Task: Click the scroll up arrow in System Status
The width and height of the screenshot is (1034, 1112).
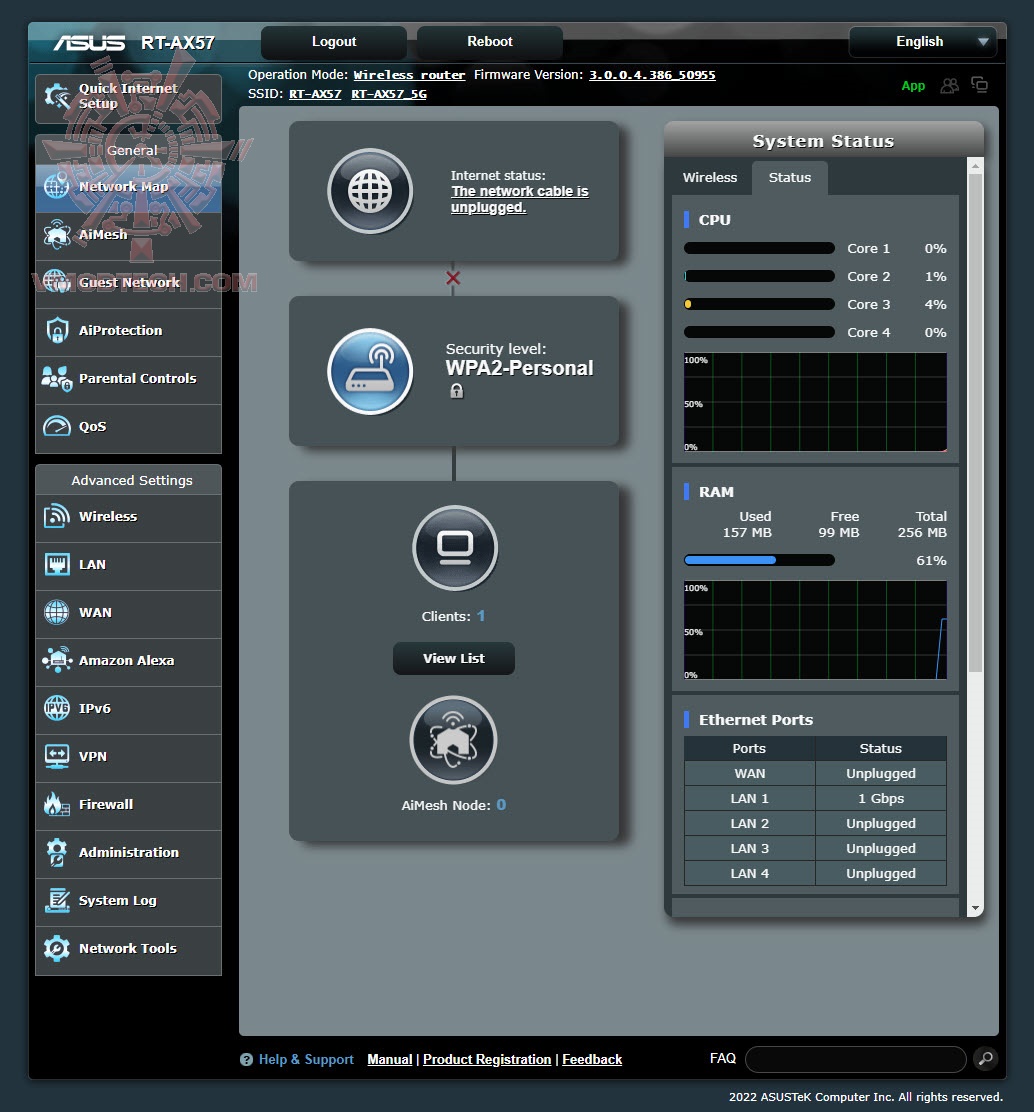Action: click(x=975, y=166)
